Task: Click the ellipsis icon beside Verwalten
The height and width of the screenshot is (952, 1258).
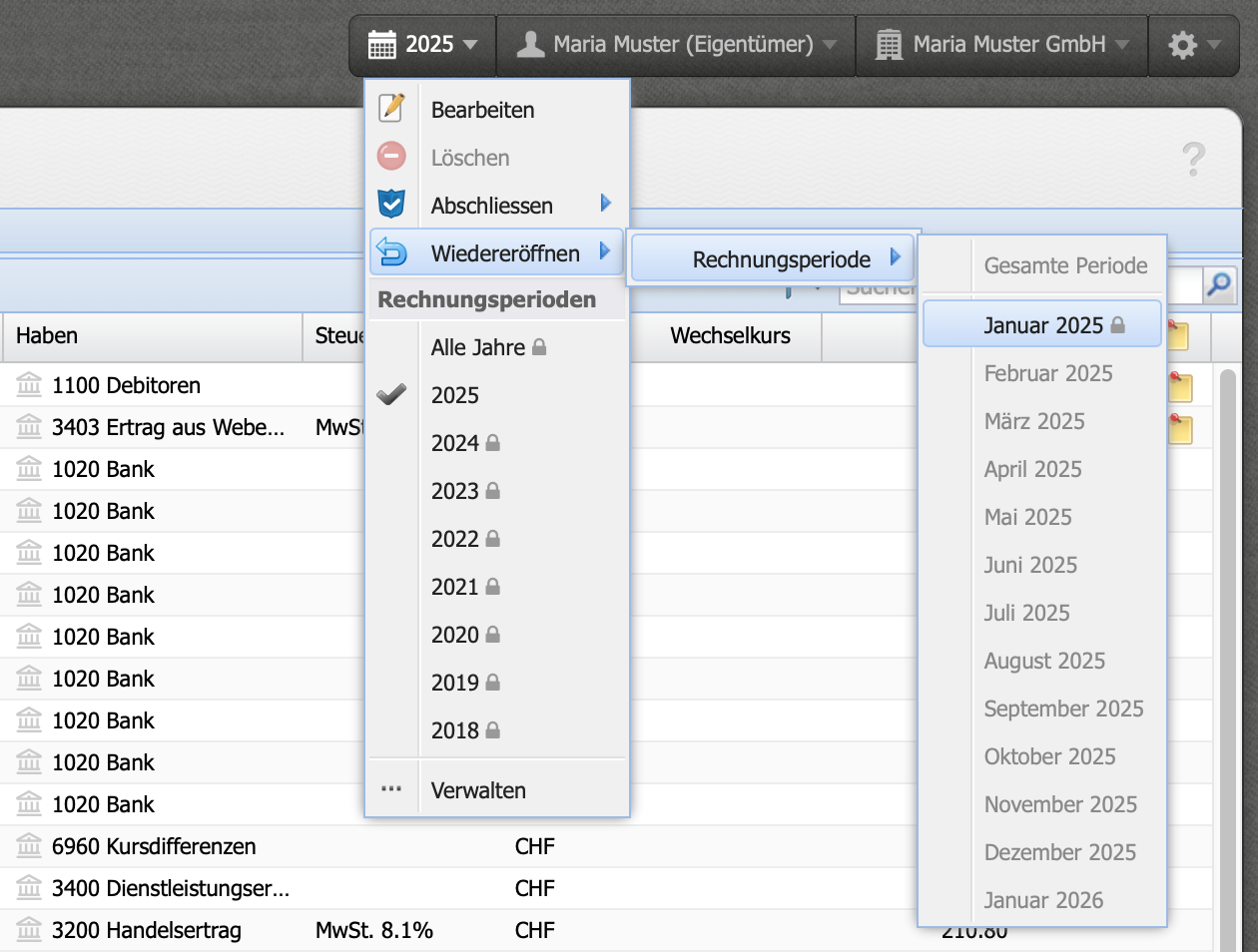Action: [390, 786]
